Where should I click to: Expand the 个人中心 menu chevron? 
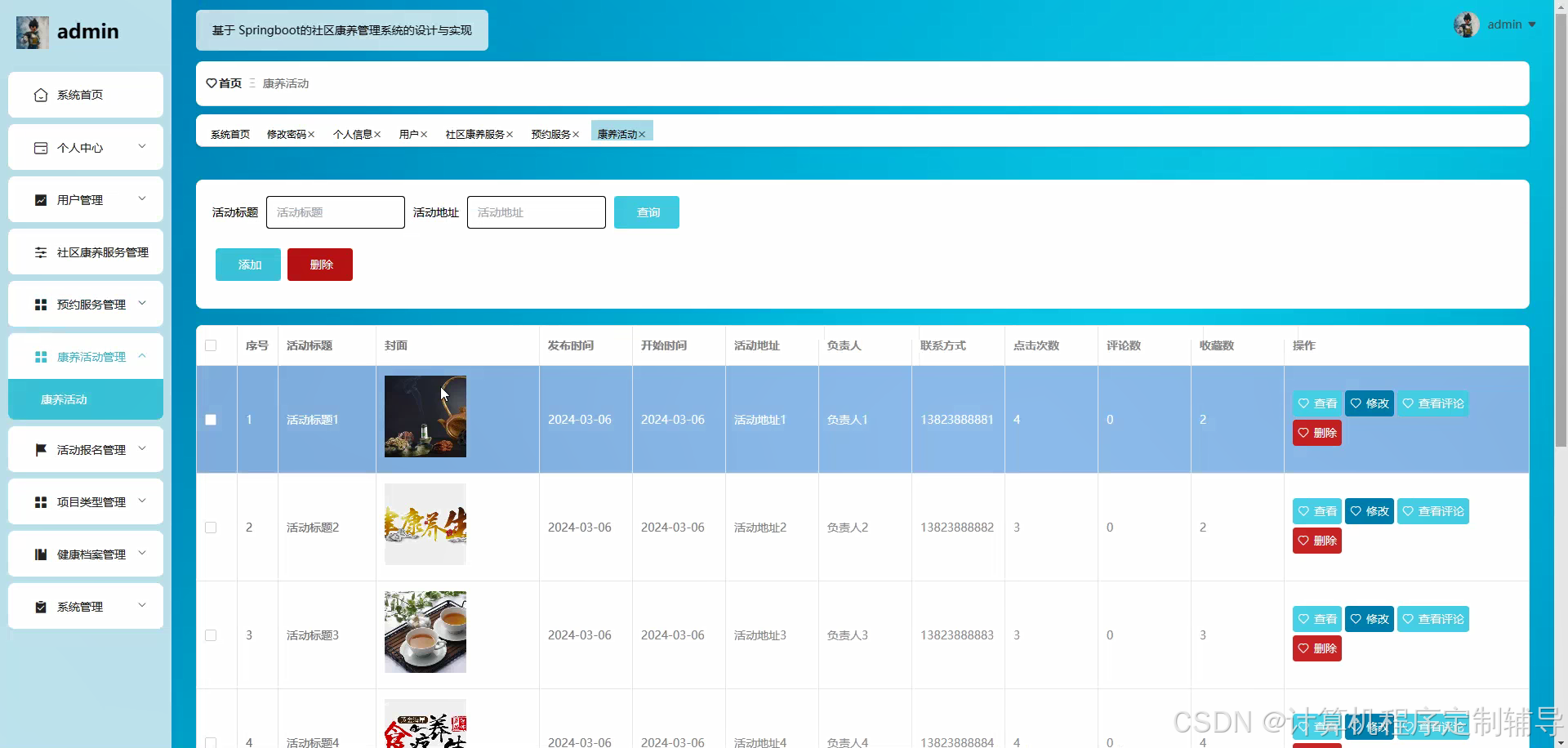142,147
